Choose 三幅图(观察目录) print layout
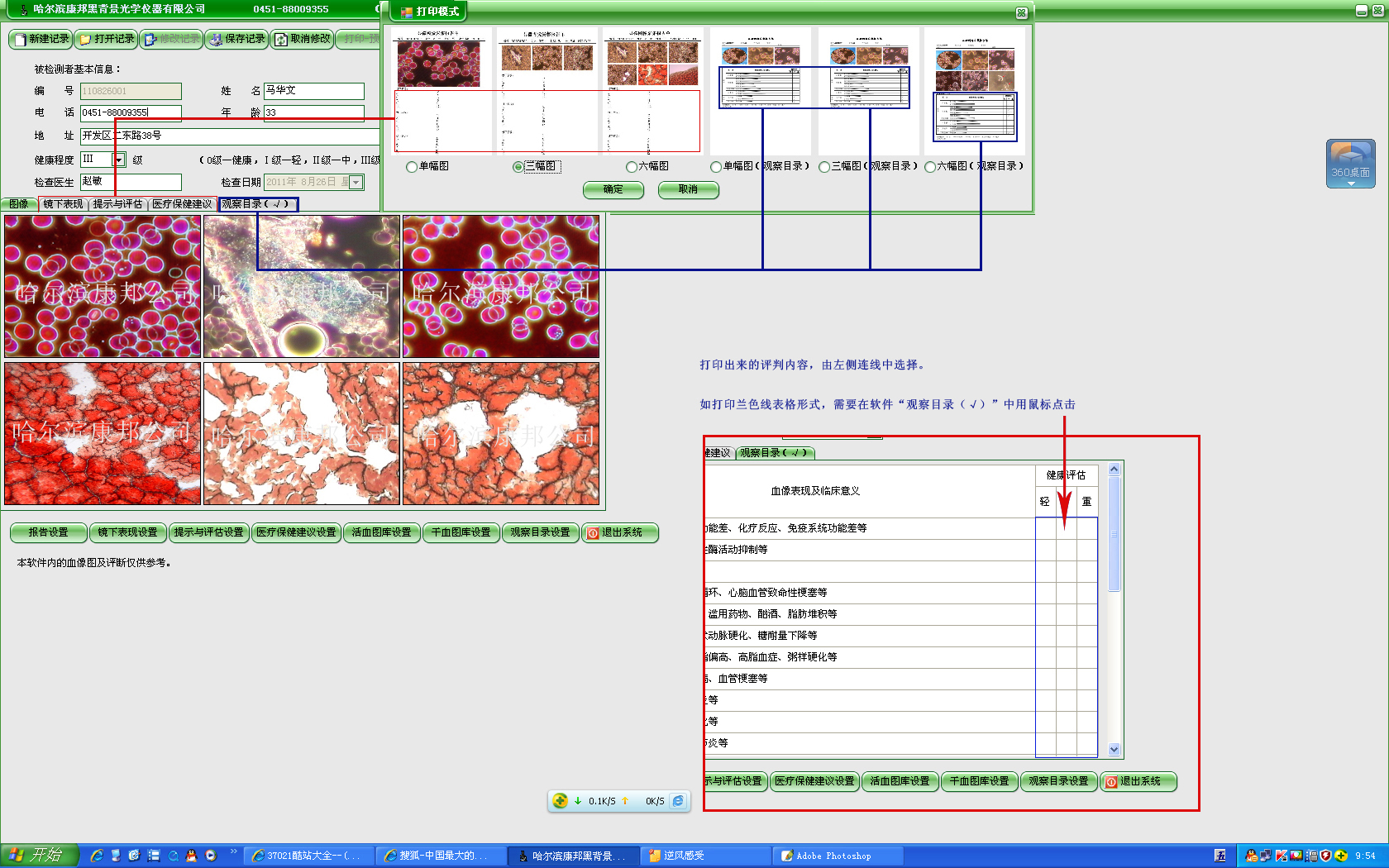The width and height of the screenshot is (1389, 868). 824,167
